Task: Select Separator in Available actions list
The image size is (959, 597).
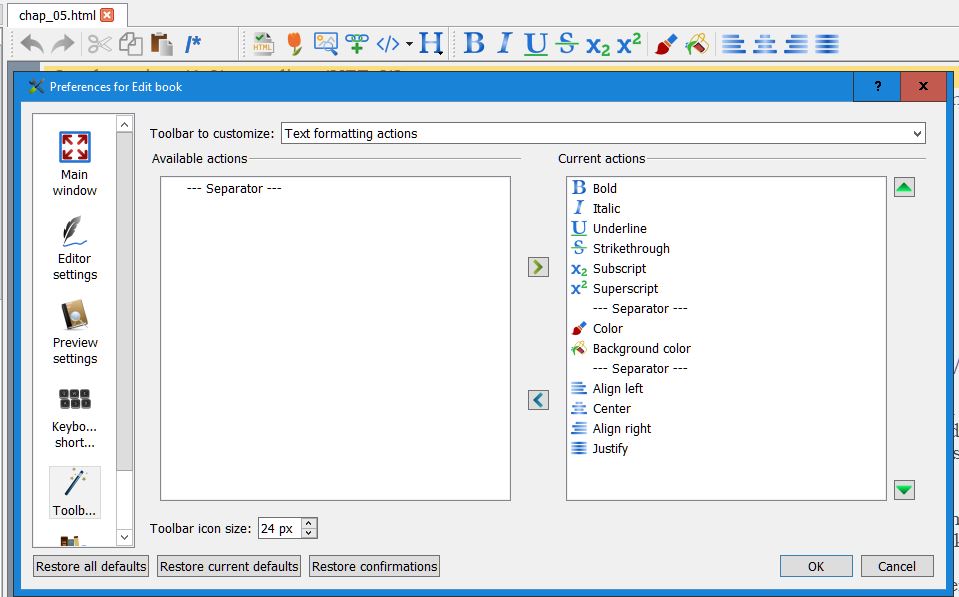Action: tap(234, 188)
